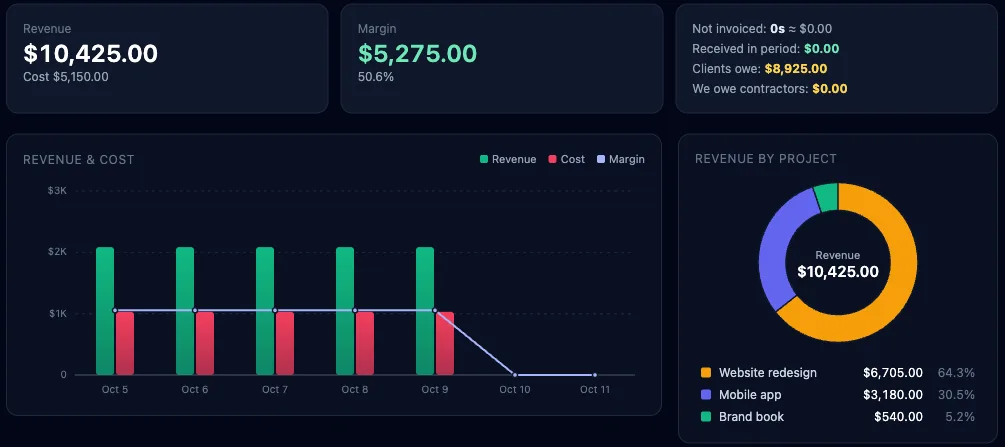Click the margin line point at Oct 11
This screenshot has width=1005, height=447.
click(595, 375)
